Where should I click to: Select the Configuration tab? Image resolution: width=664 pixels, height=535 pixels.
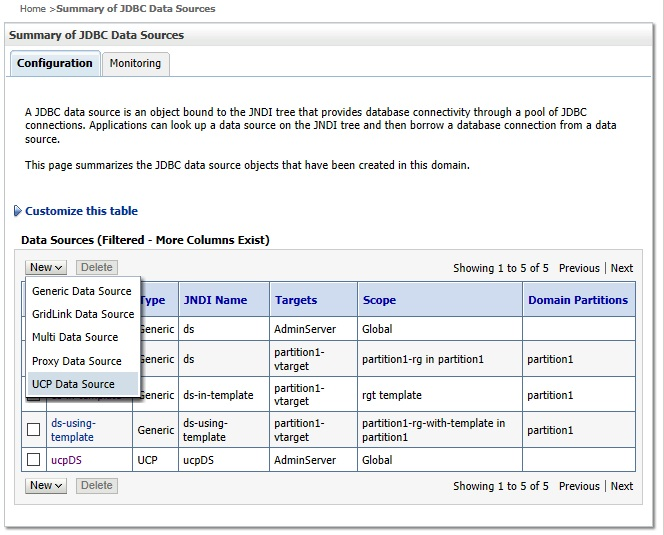pos(55,63)
